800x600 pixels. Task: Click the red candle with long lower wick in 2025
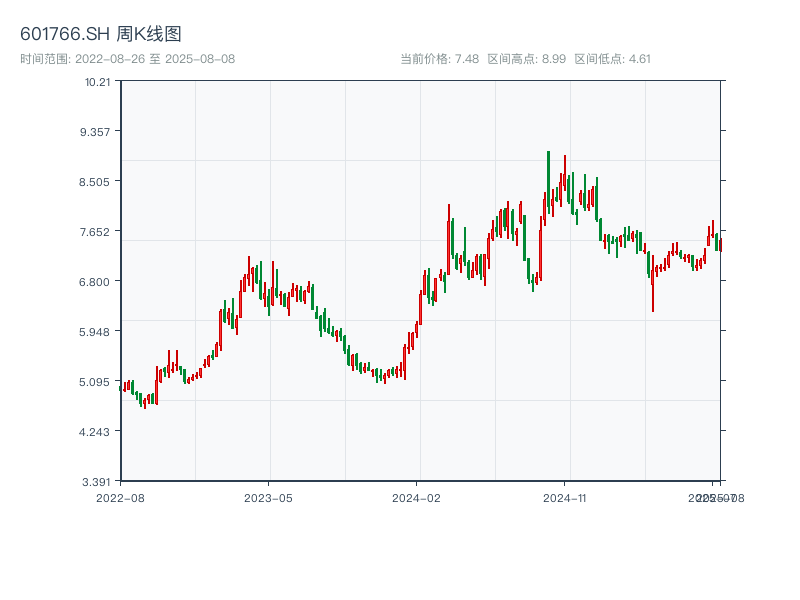click(x=653, y=285)
